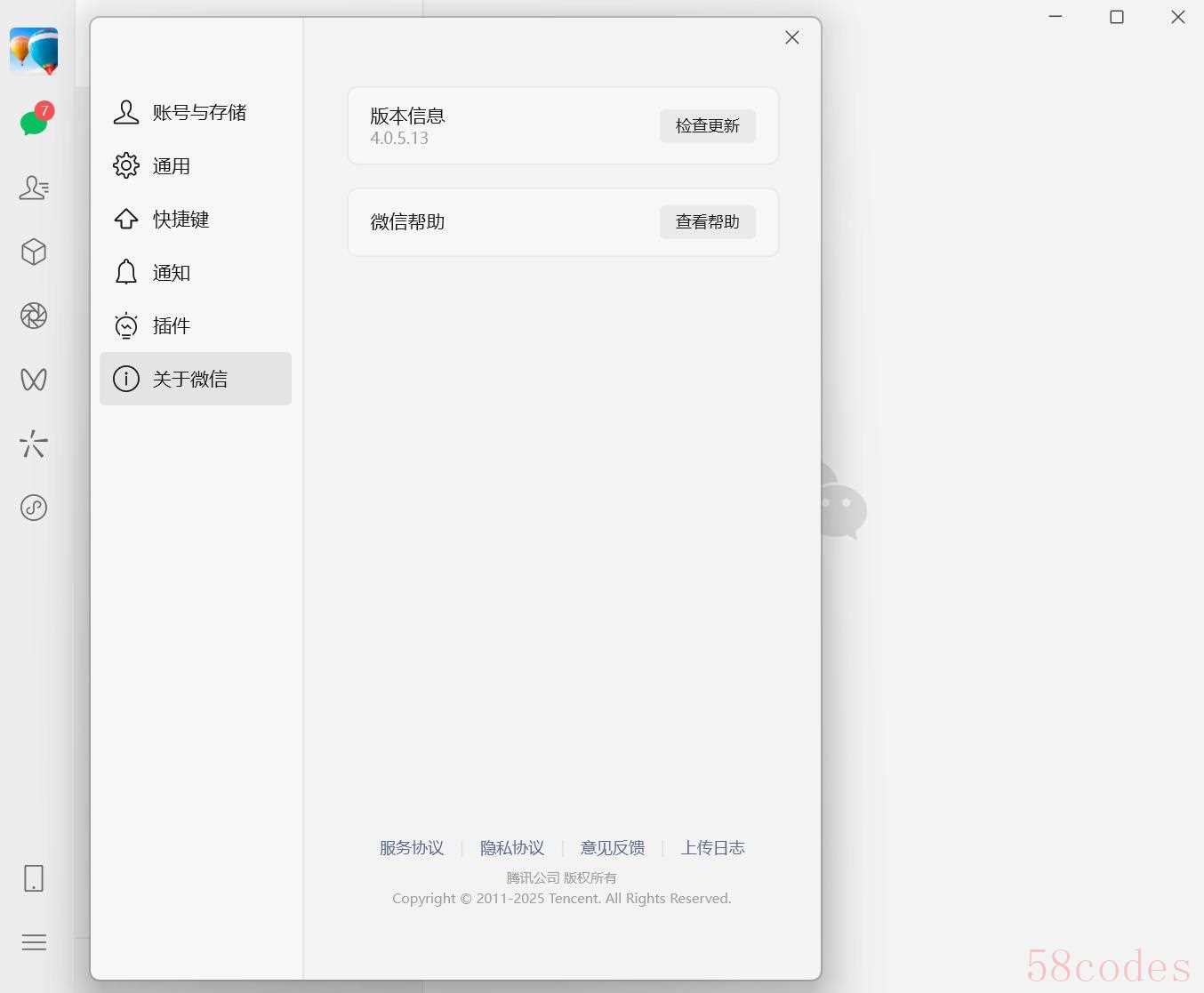Open the Chats icon with unread badge
Viewport: 1204px width, 993px height.
tap(35, 120)
